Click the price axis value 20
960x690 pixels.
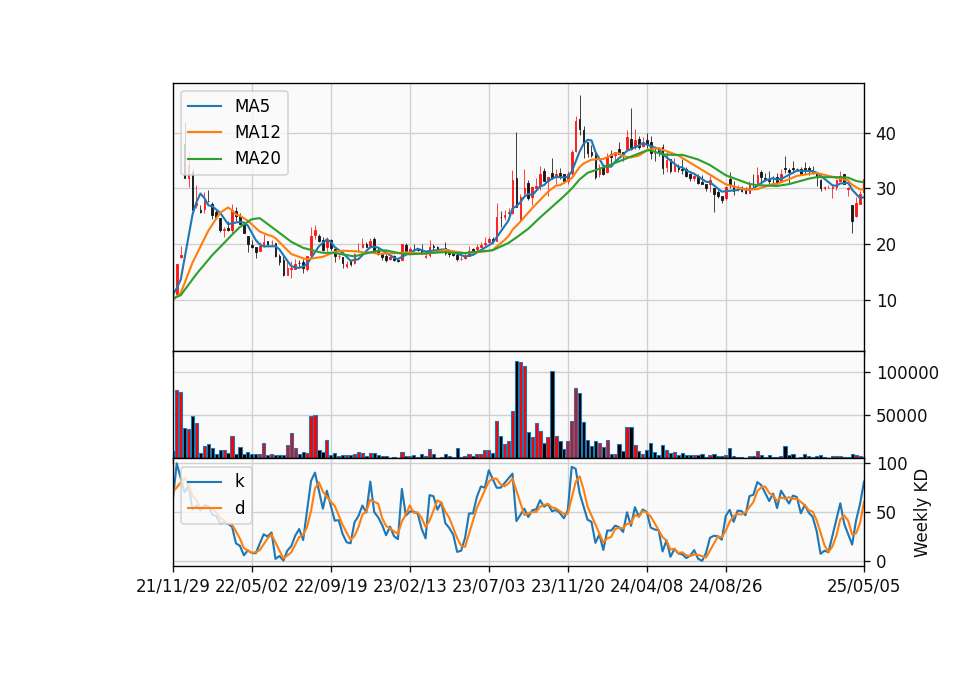click(885, 245)
